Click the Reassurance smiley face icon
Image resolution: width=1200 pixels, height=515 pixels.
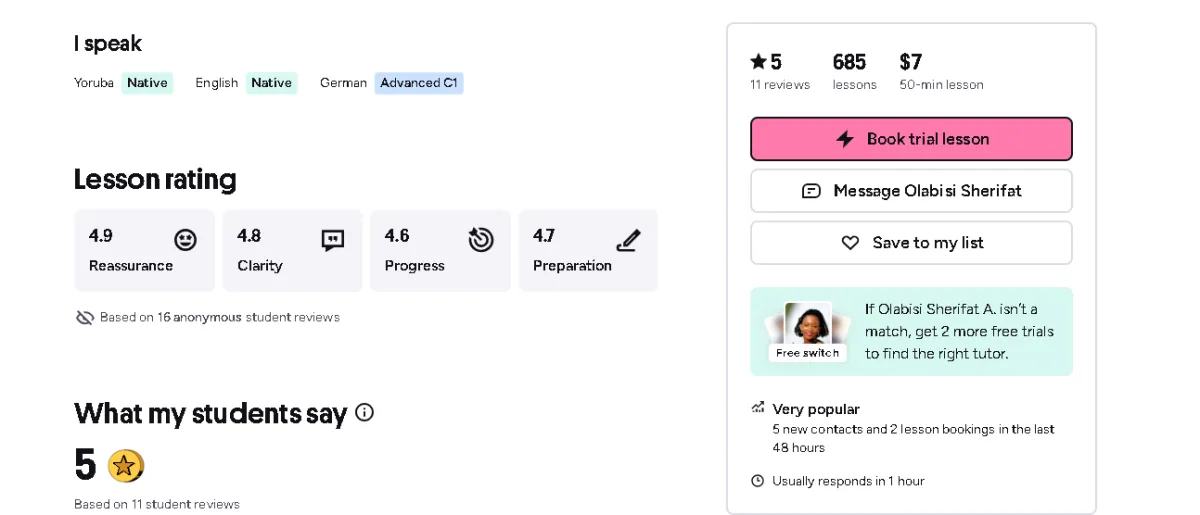185,240
